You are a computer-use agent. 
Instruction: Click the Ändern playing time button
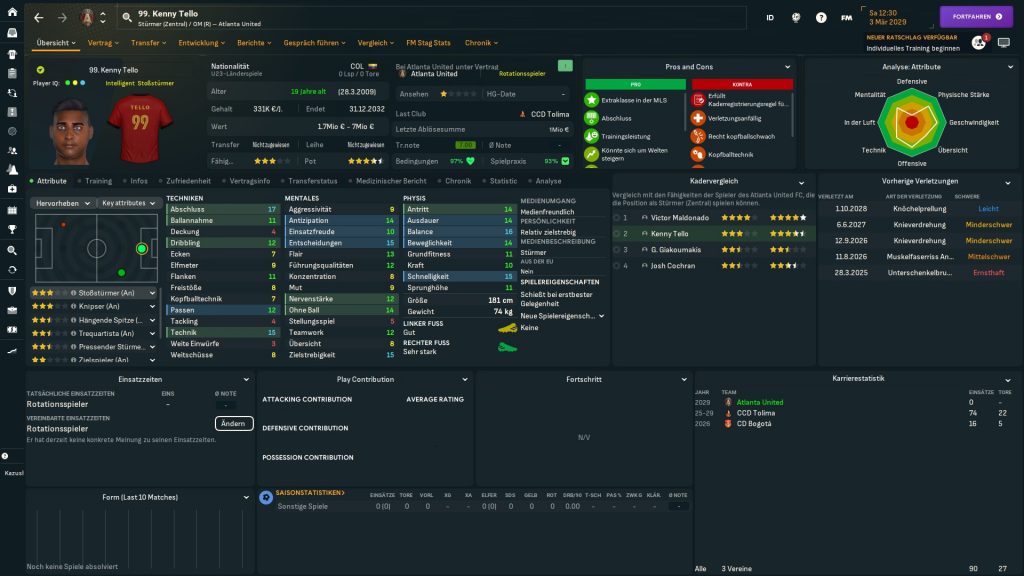233,423
